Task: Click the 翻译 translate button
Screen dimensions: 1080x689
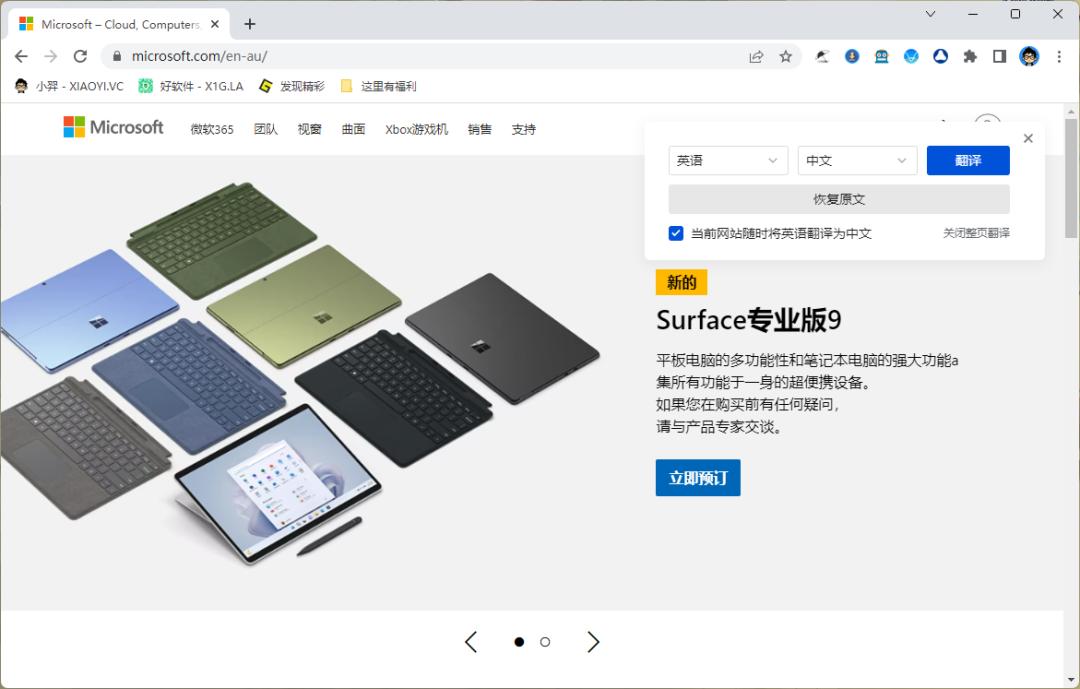Action: coord(967,160)
